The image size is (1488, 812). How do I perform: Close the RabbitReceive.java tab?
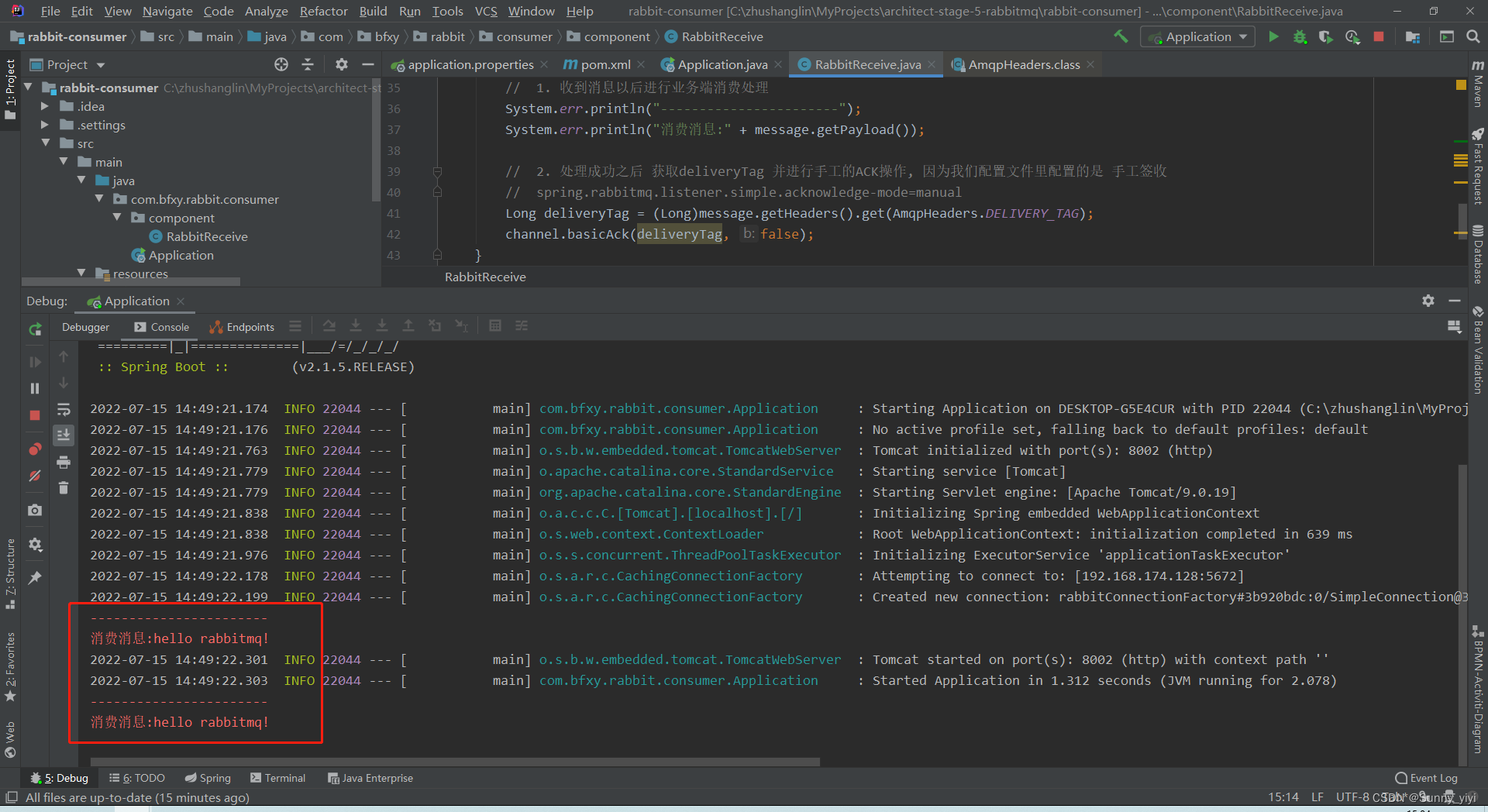pos(932,64)
